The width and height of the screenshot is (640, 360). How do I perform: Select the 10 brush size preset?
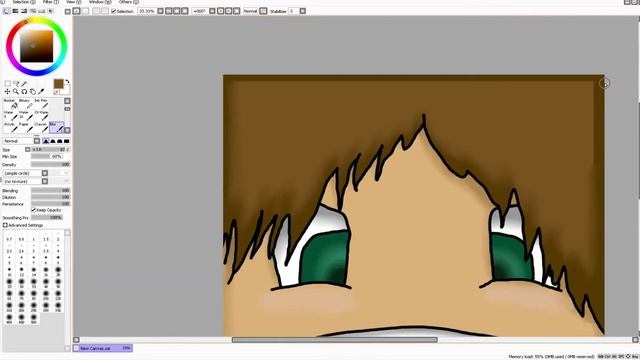point(9,272)
